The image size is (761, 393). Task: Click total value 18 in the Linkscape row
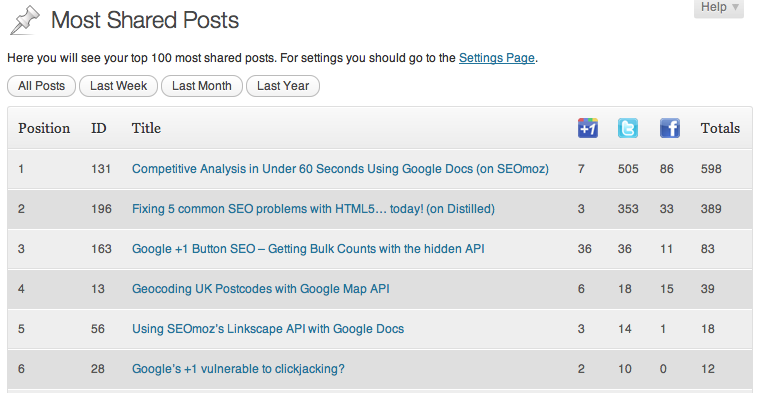pos(708,328)
